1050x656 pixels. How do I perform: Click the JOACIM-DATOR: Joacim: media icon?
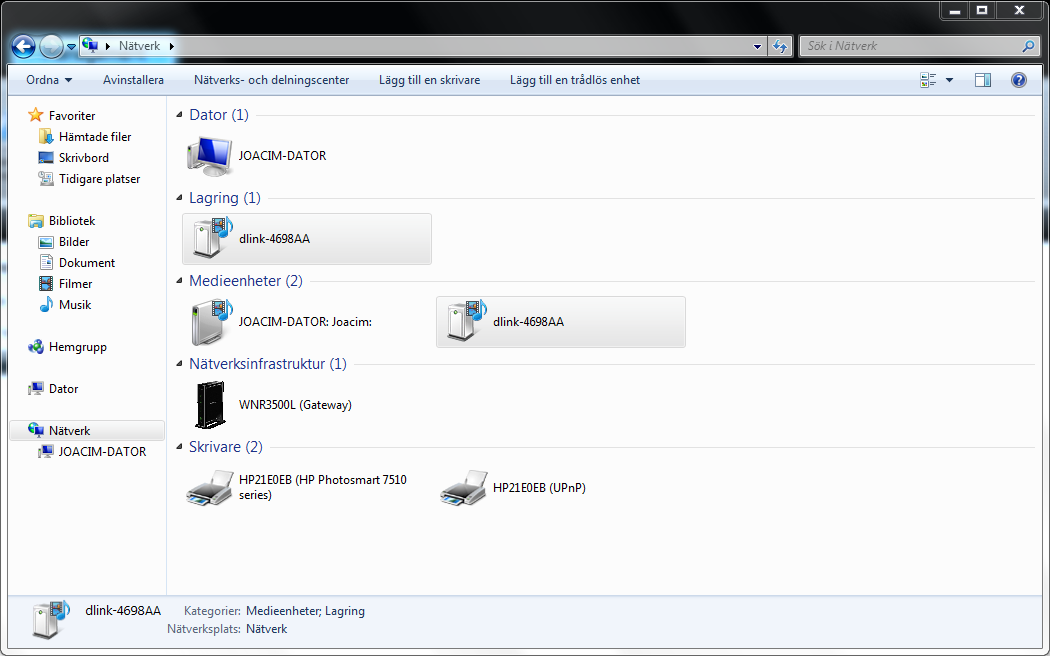click(x=212, y=322)
